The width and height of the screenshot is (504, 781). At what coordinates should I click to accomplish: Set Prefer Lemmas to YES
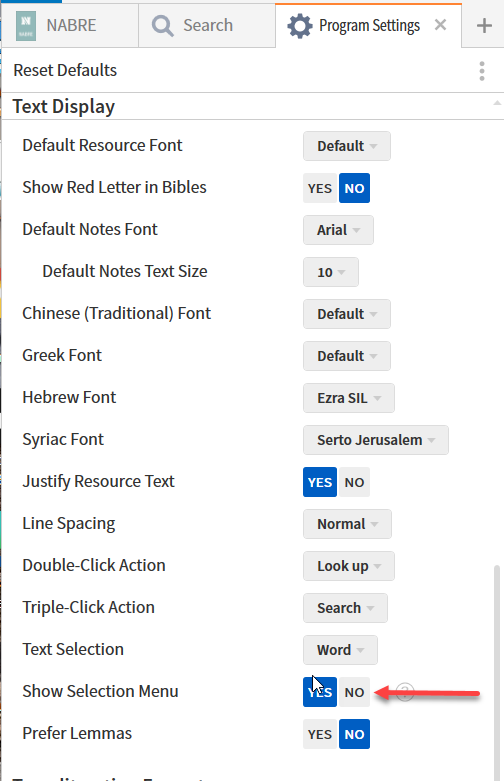[320, 734]
